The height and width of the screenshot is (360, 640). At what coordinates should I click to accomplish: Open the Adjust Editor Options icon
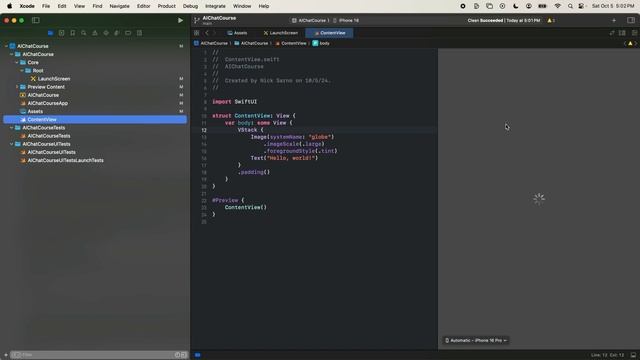click(622, 33)
